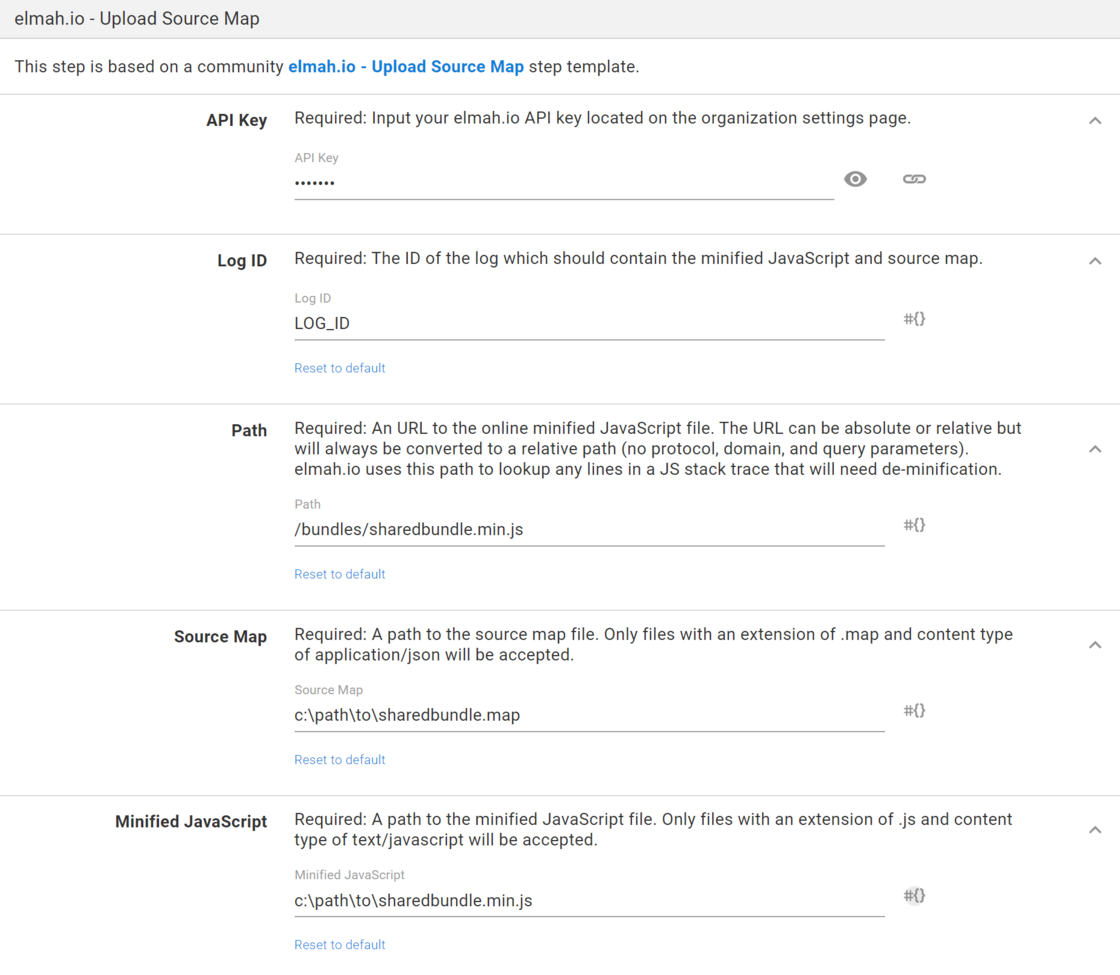Click the bold Log ID section label
This screenshot has height=975, width=1120.
coord(242,261)
